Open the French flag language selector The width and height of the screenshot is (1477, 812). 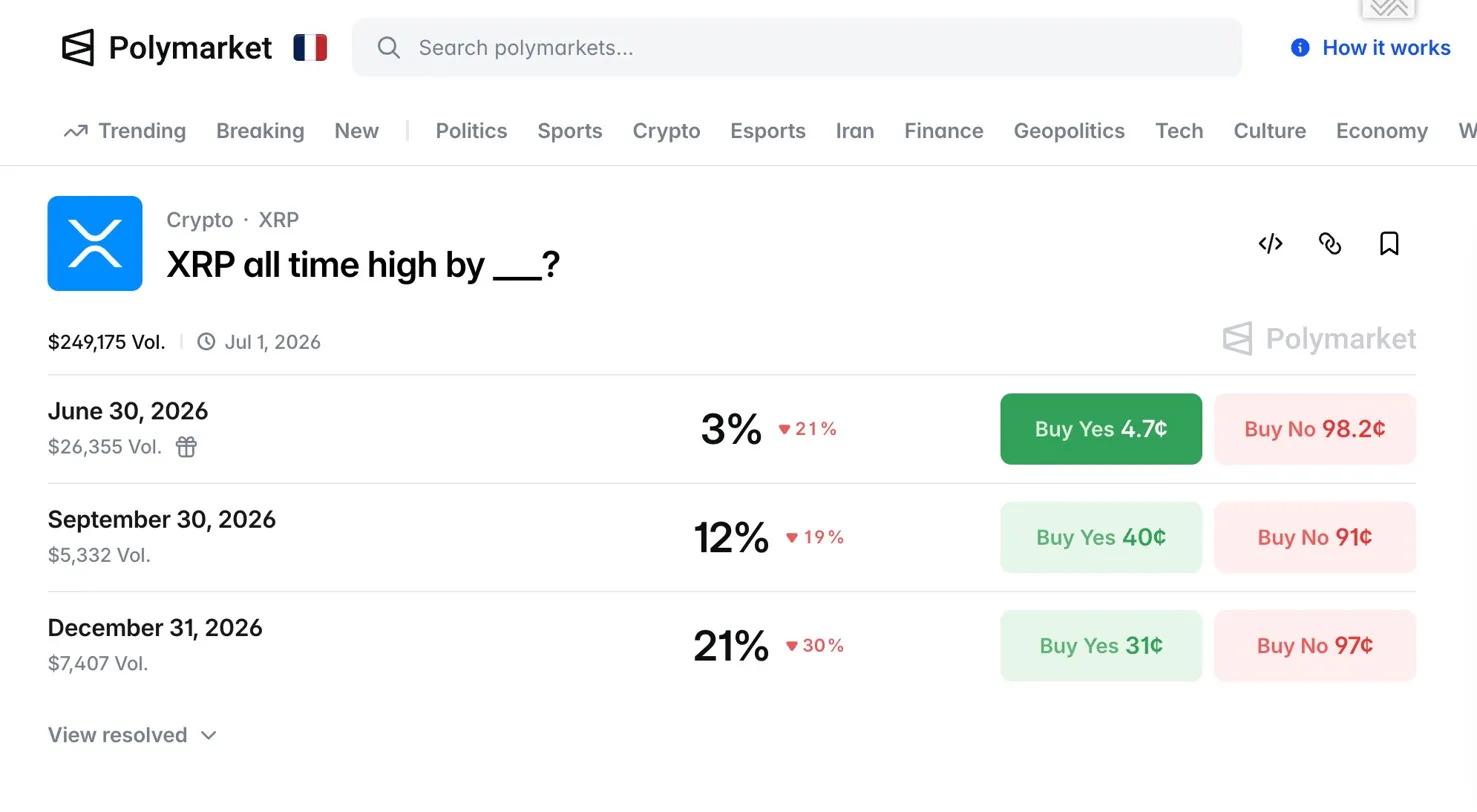tap(310, 47)
